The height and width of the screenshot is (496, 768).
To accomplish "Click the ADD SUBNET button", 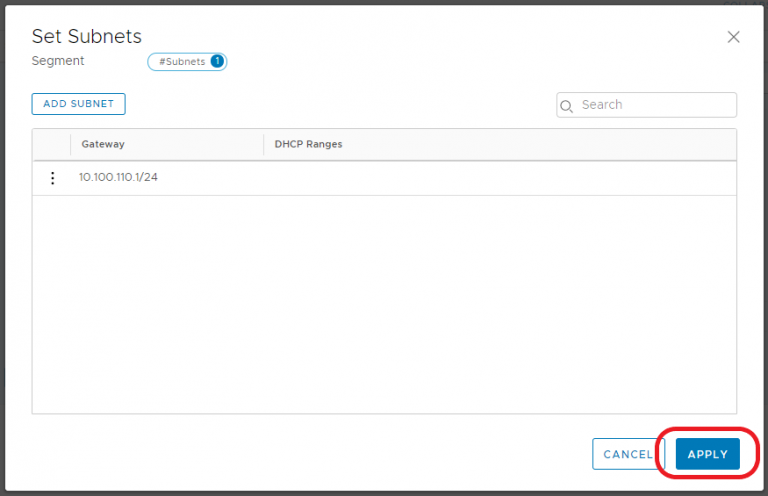I will (78, 104).
